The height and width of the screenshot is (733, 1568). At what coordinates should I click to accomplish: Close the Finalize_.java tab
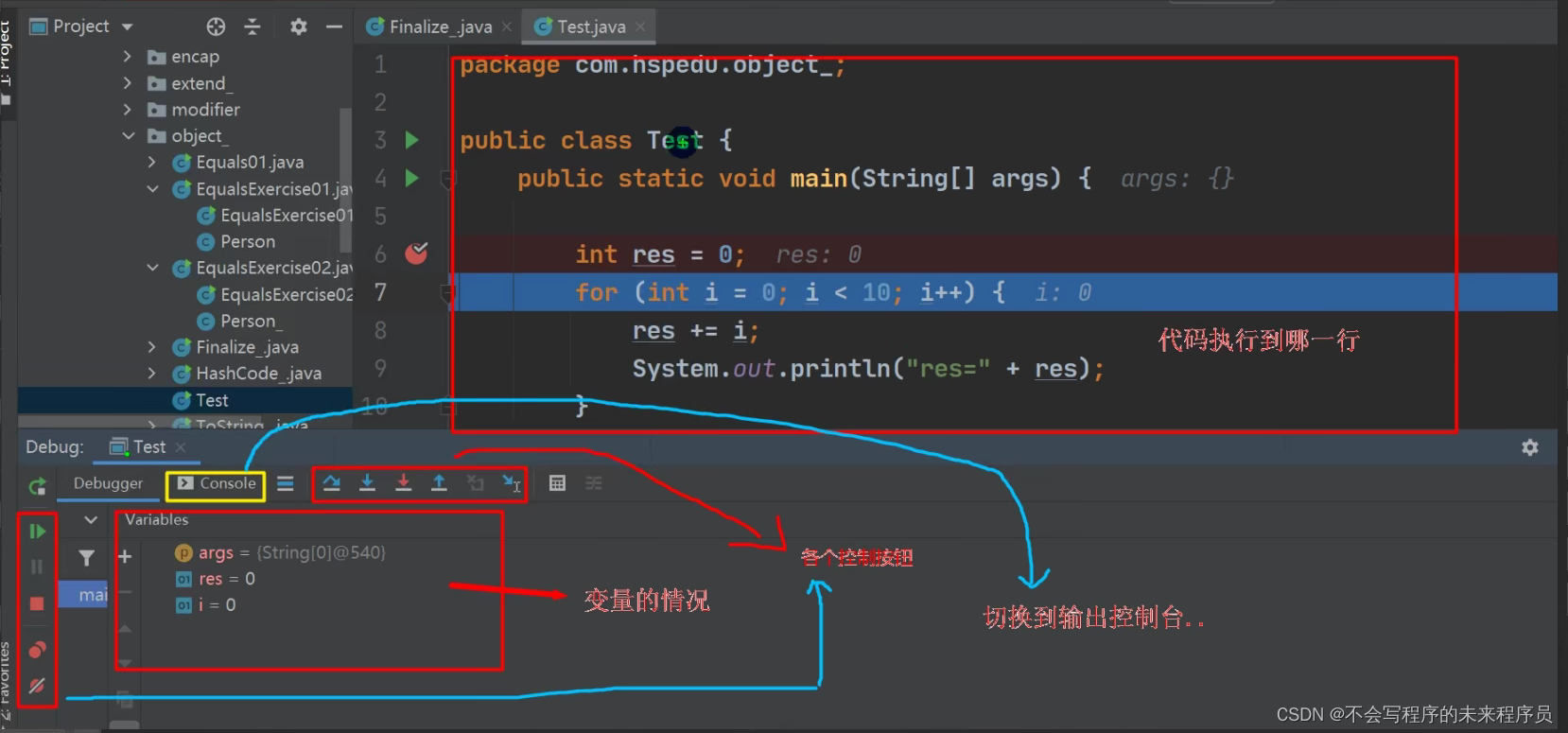(507, 26)
